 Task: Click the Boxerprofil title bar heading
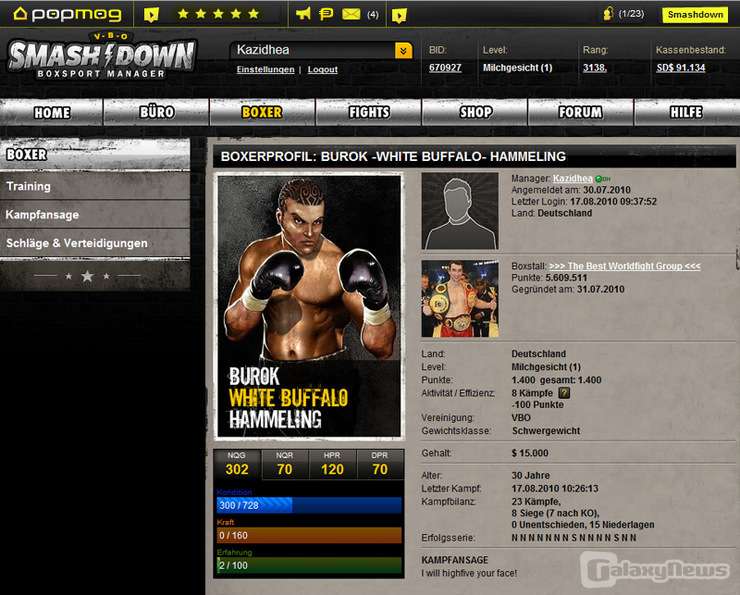(393, 157)
